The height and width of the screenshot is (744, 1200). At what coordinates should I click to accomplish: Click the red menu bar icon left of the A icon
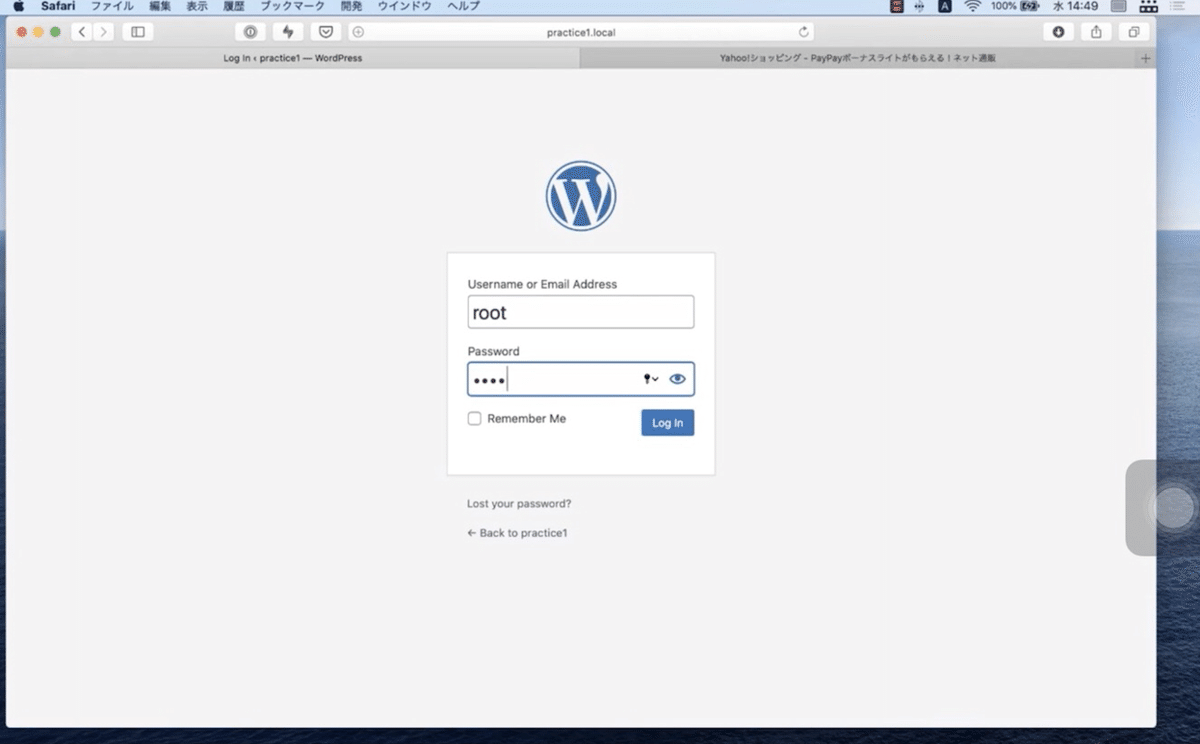(x=897, y=6)
